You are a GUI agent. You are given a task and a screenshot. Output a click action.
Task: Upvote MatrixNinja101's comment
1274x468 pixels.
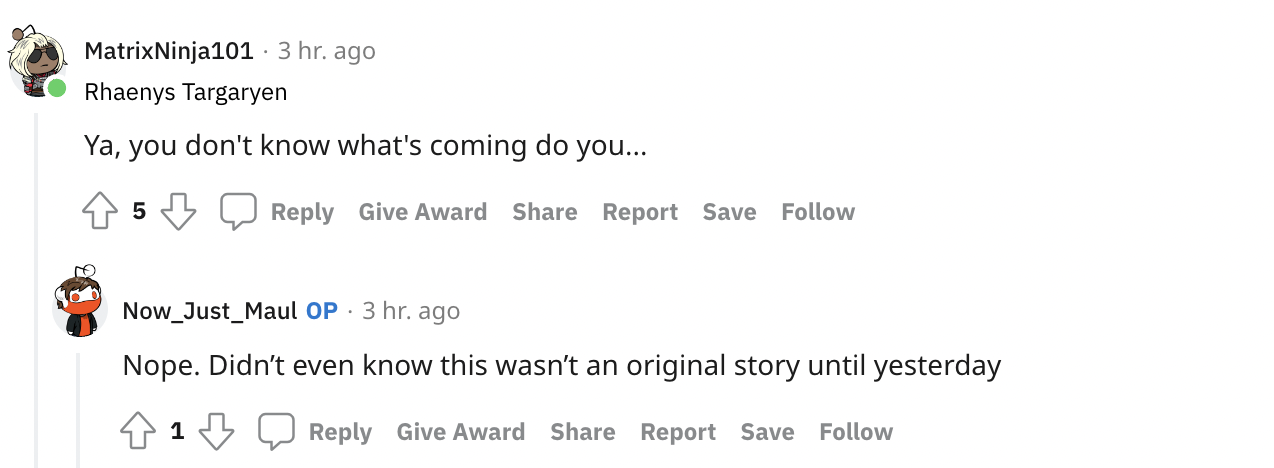click(x=100, y=212)
